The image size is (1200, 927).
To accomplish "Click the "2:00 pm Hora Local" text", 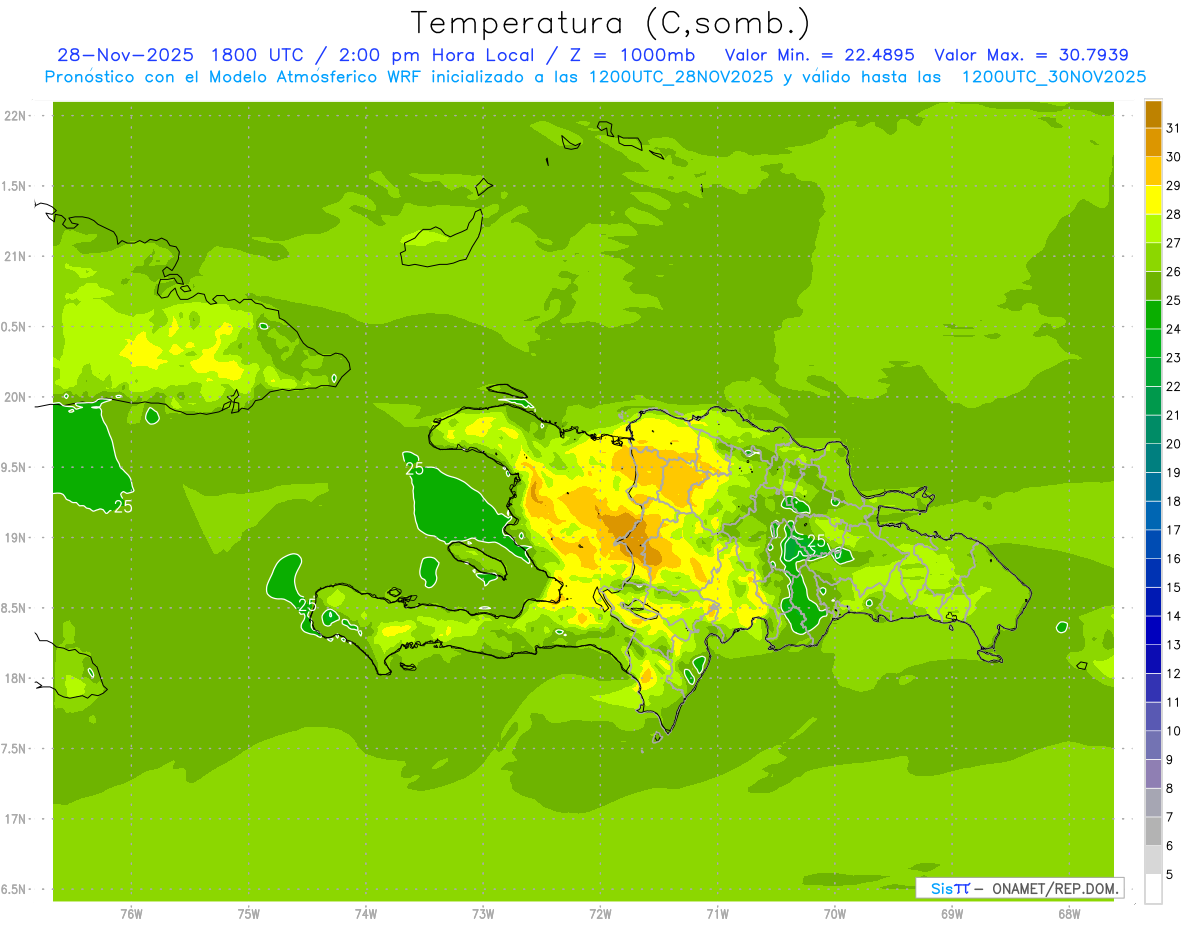I will tap(436, 55).
